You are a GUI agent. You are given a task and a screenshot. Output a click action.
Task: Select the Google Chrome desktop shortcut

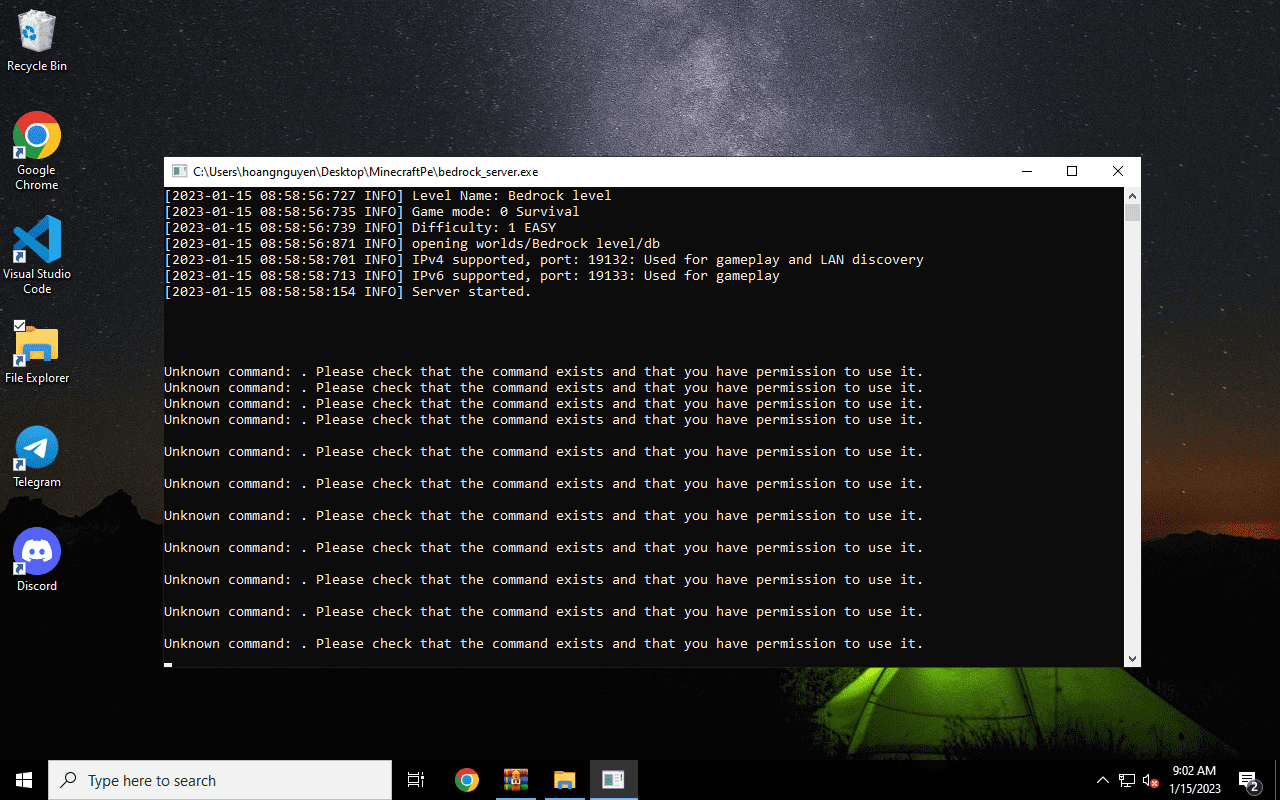point(37,151)
